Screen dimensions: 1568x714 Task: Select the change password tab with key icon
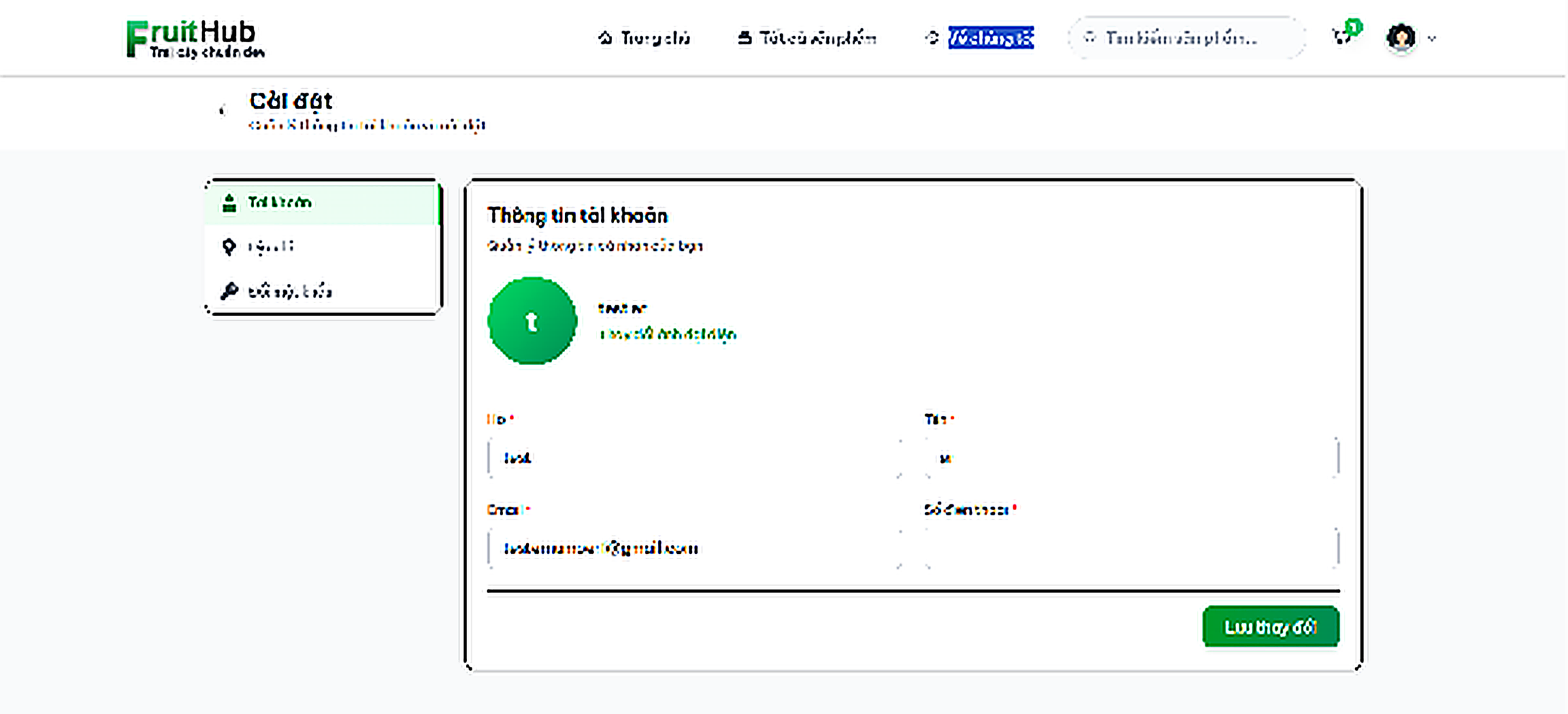pos(323,291)
